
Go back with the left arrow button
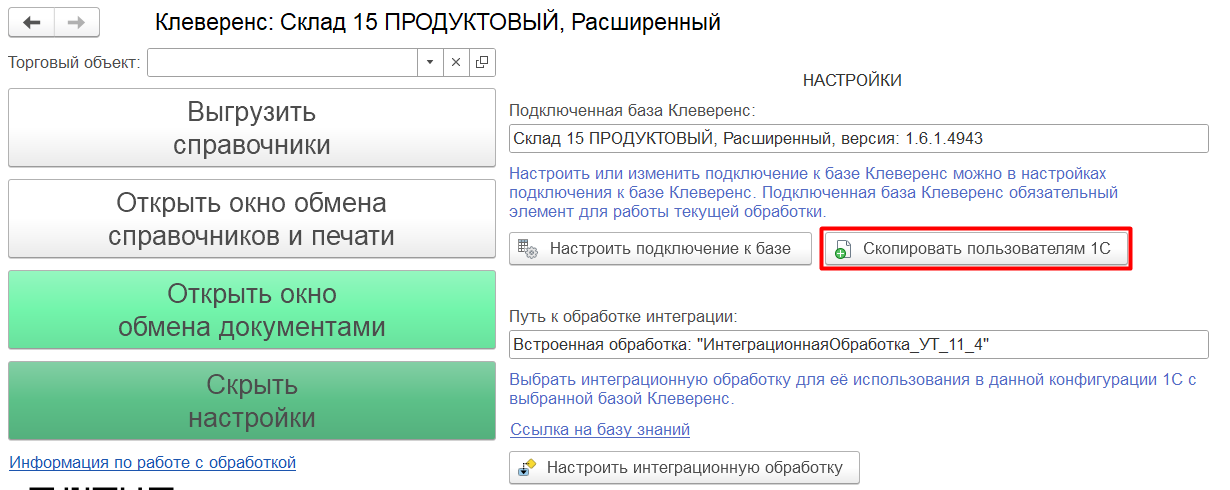coord(32,22)
